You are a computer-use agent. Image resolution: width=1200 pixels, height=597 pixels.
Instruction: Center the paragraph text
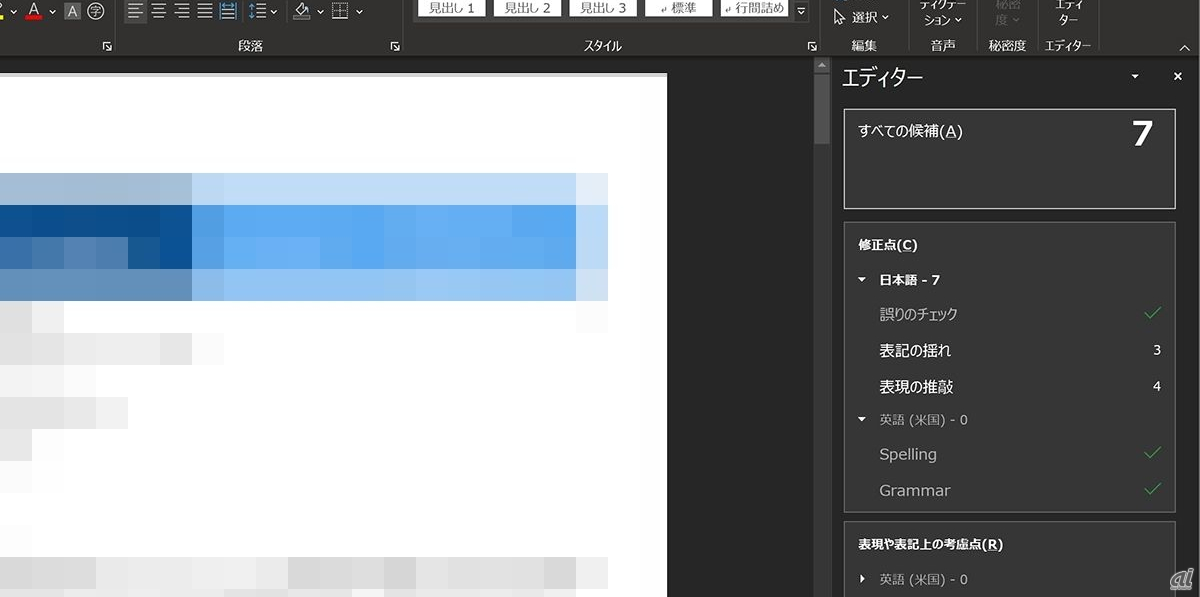coord(158,11)
